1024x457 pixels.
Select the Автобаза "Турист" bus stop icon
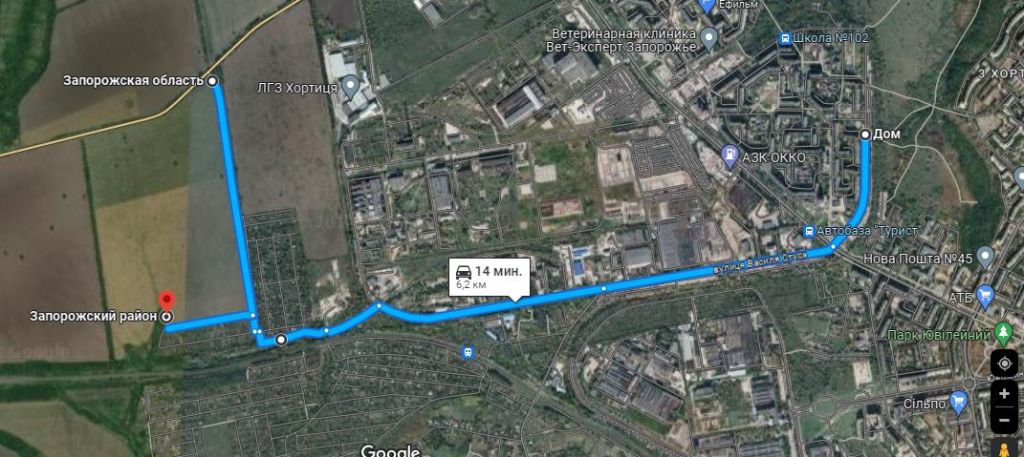pos(809,231)
